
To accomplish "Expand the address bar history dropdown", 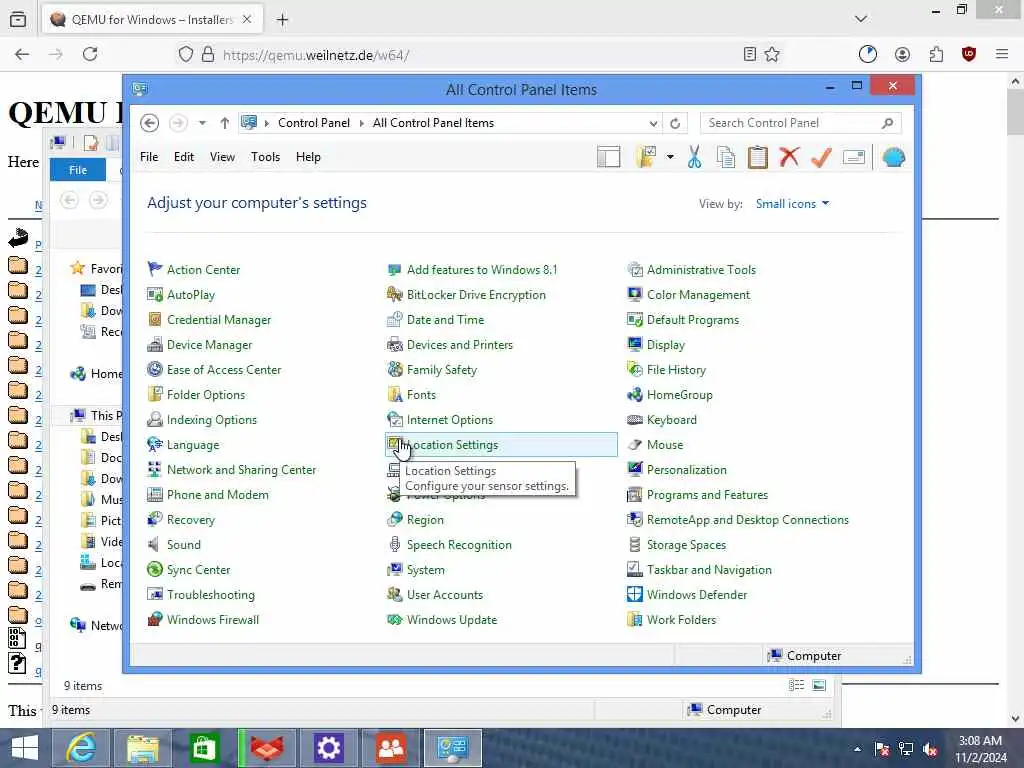I will click(x=652, y=123).
